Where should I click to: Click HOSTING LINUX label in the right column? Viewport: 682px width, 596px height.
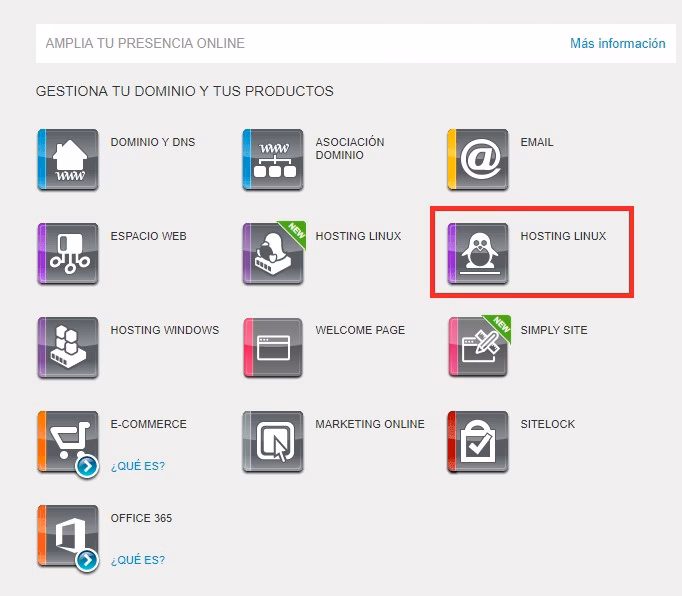pos(563,236)
